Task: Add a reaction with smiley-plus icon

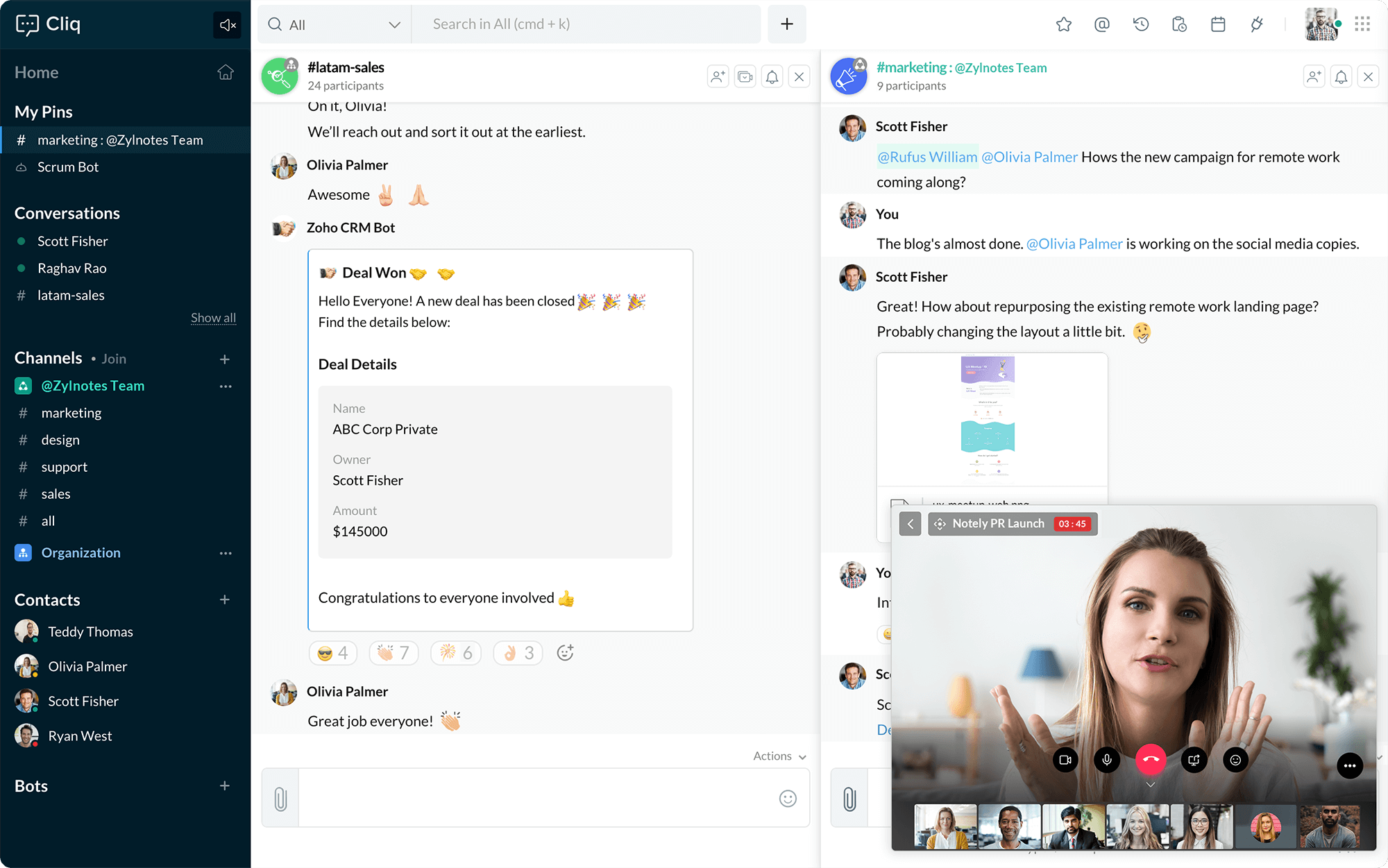Action: click(565, 653)
